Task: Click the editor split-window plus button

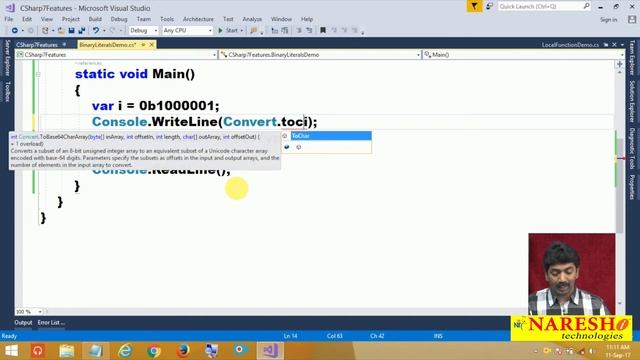Action: (620, 64)
